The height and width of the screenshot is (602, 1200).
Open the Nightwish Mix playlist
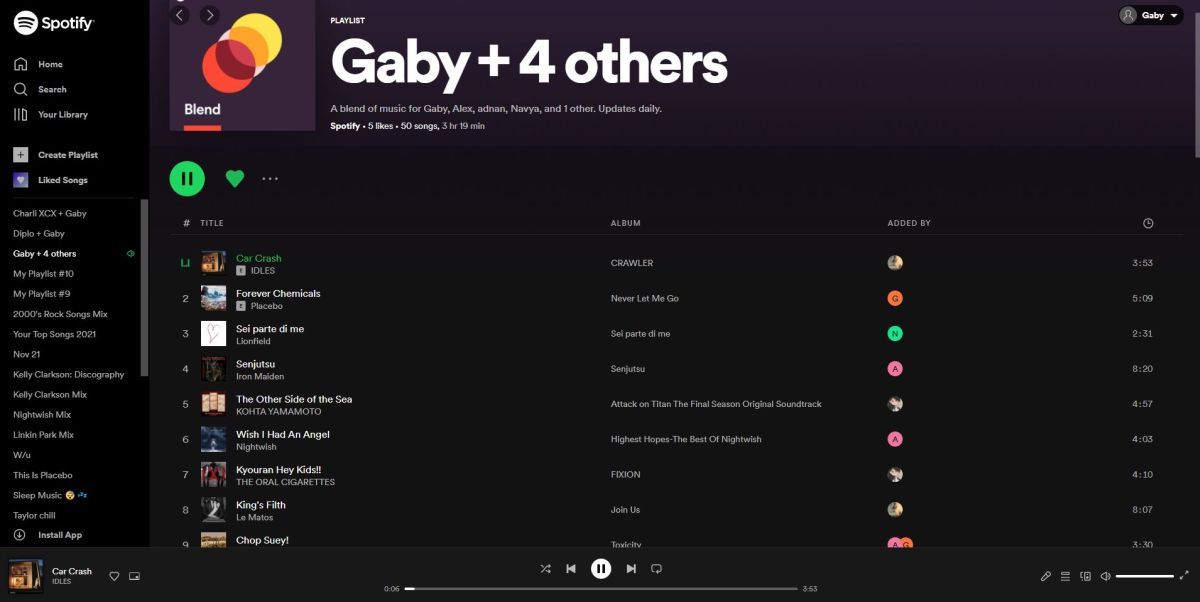coord(42,415)
